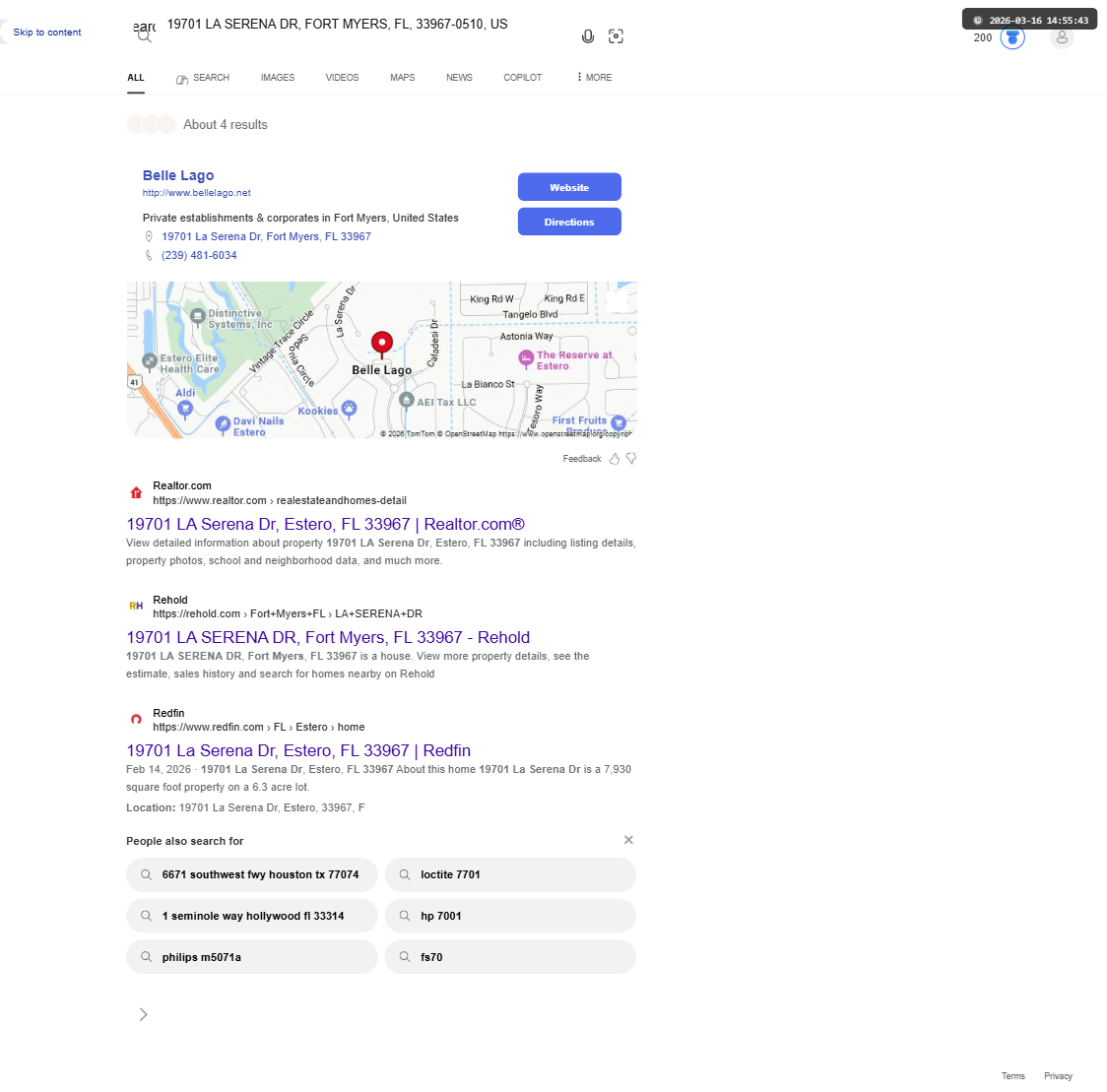Click the Rehold RH favicon

(x=136, y=606)
